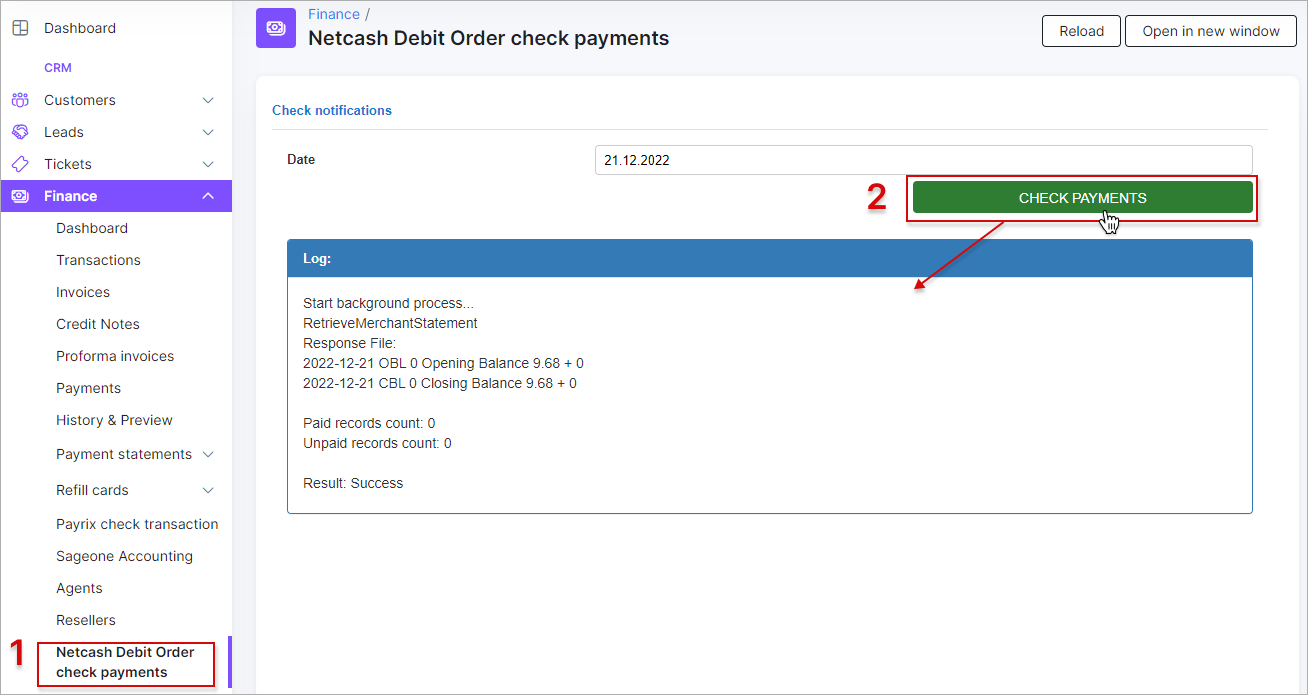This screenshot has width=1308, height=695.
Task: Open the Dashboard using its sidebar icon
Action: [20, 27]
